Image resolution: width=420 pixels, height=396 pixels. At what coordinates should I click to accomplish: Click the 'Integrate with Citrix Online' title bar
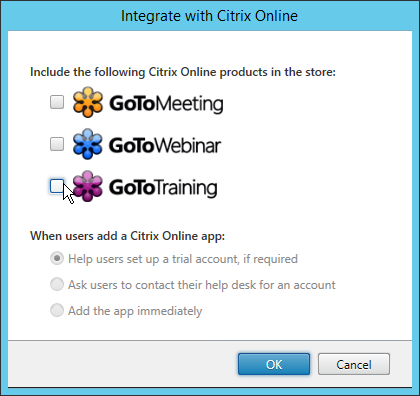pos(209,16)
